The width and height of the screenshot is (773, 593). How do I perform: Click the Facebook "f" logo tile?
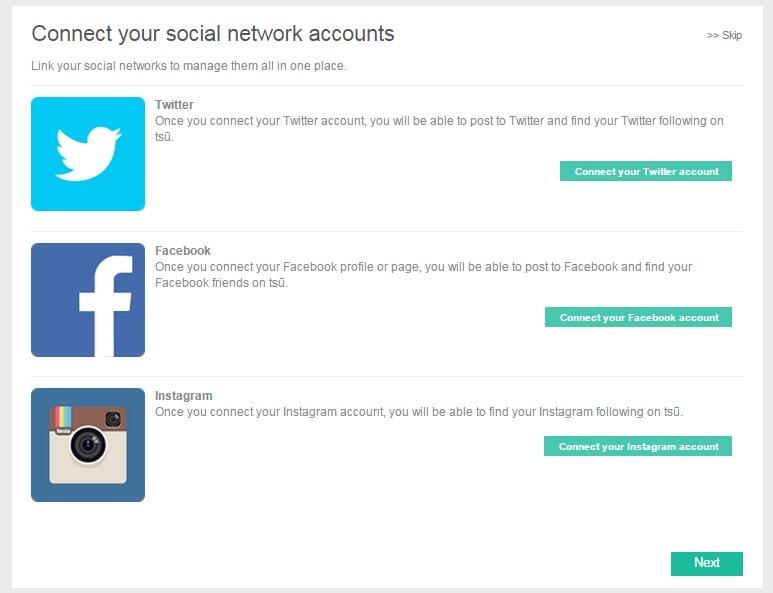(88, 300)
